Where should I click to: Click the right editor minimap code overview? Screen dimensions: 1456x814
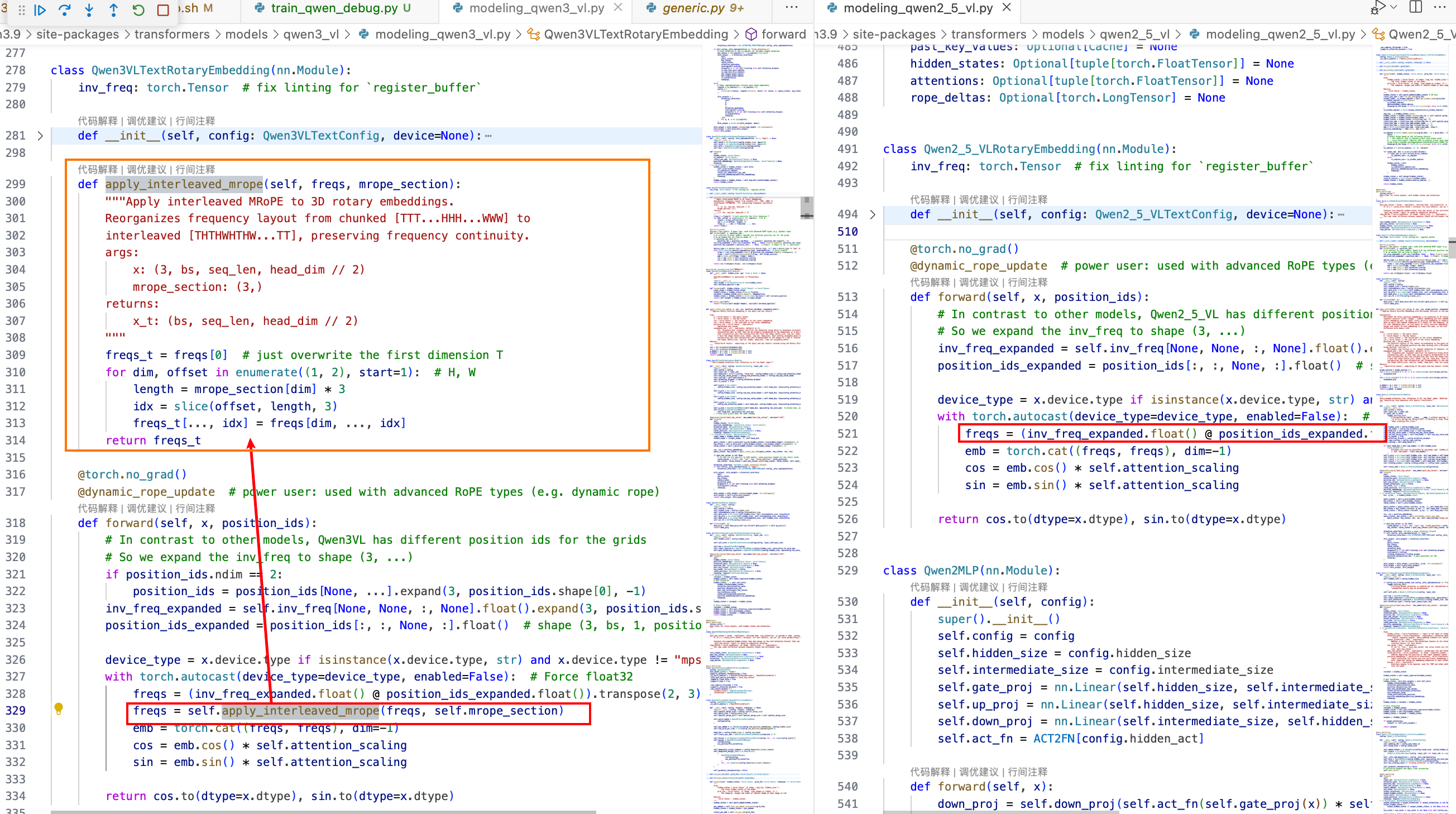[1411, 430]
